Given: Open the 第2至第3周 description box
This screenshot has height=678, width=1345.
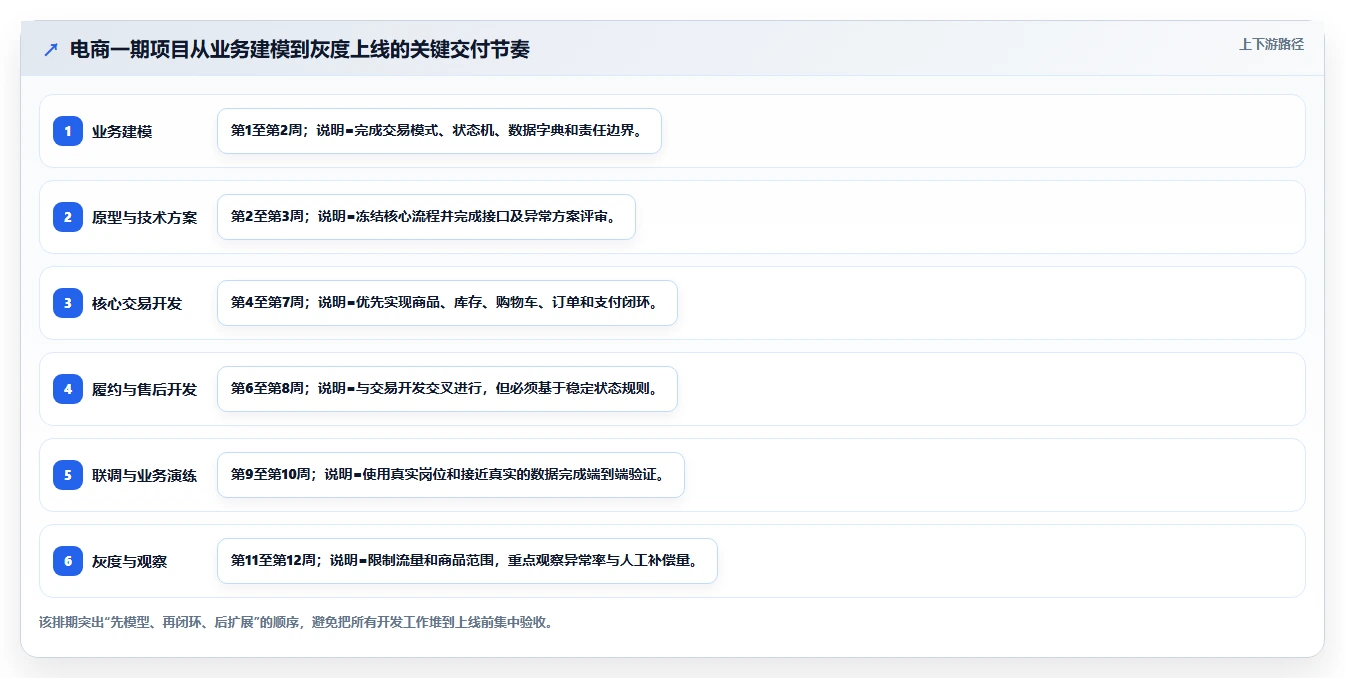Looking at the screenshot, I should 426,217.
